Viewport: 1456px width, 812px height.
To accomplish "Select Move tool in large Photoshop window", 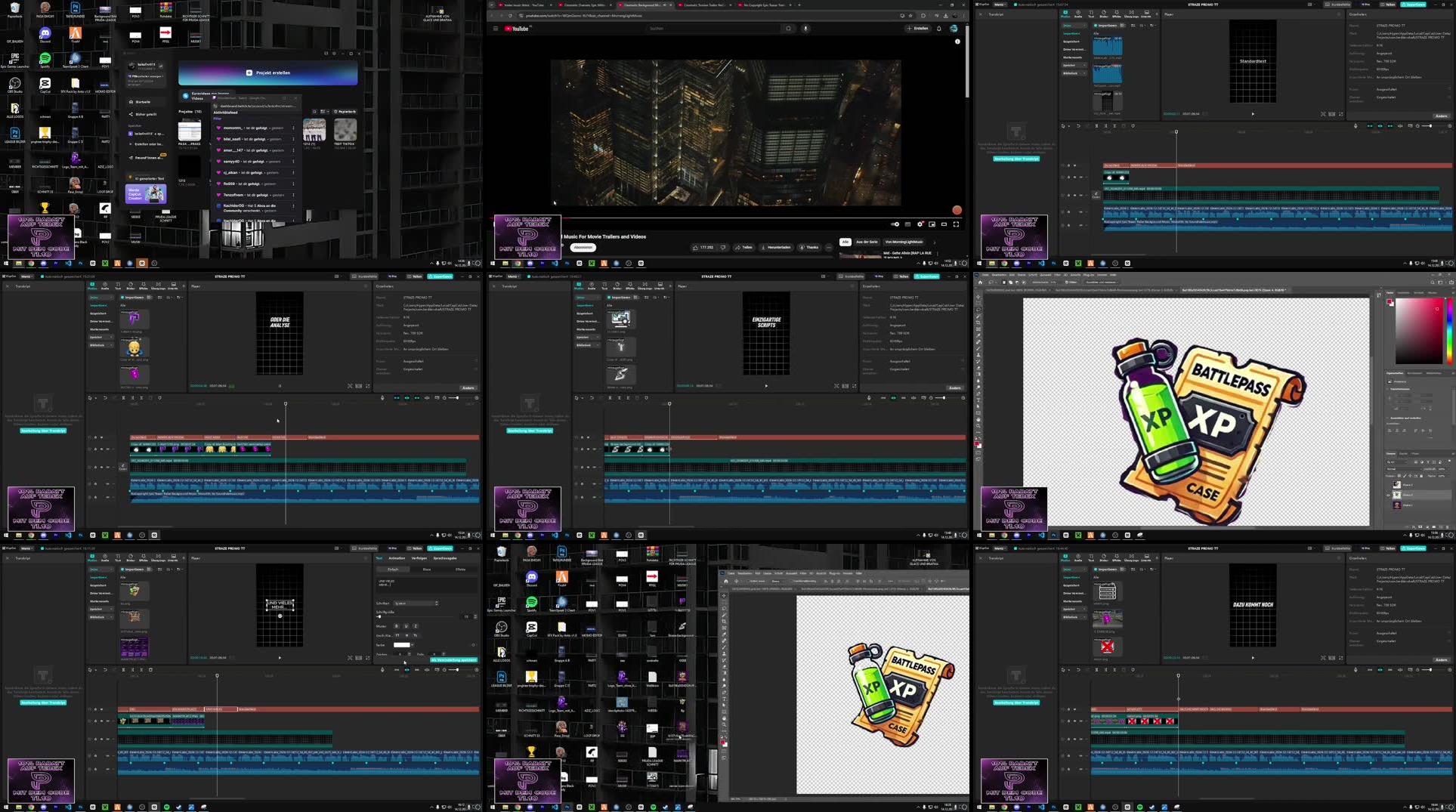I will click(x=978, y=296).
